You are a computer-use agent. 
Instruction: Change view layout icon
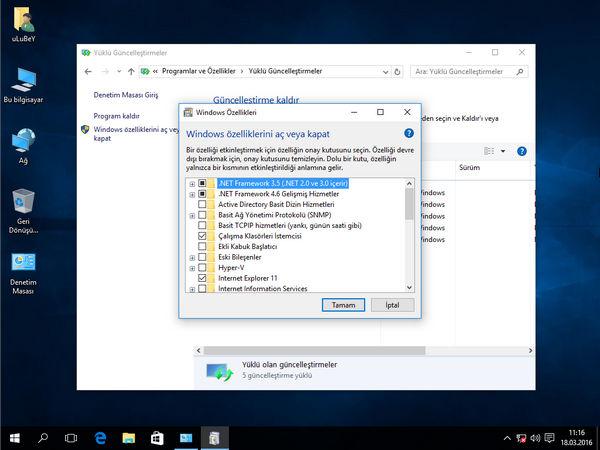(x=489, y=151)
